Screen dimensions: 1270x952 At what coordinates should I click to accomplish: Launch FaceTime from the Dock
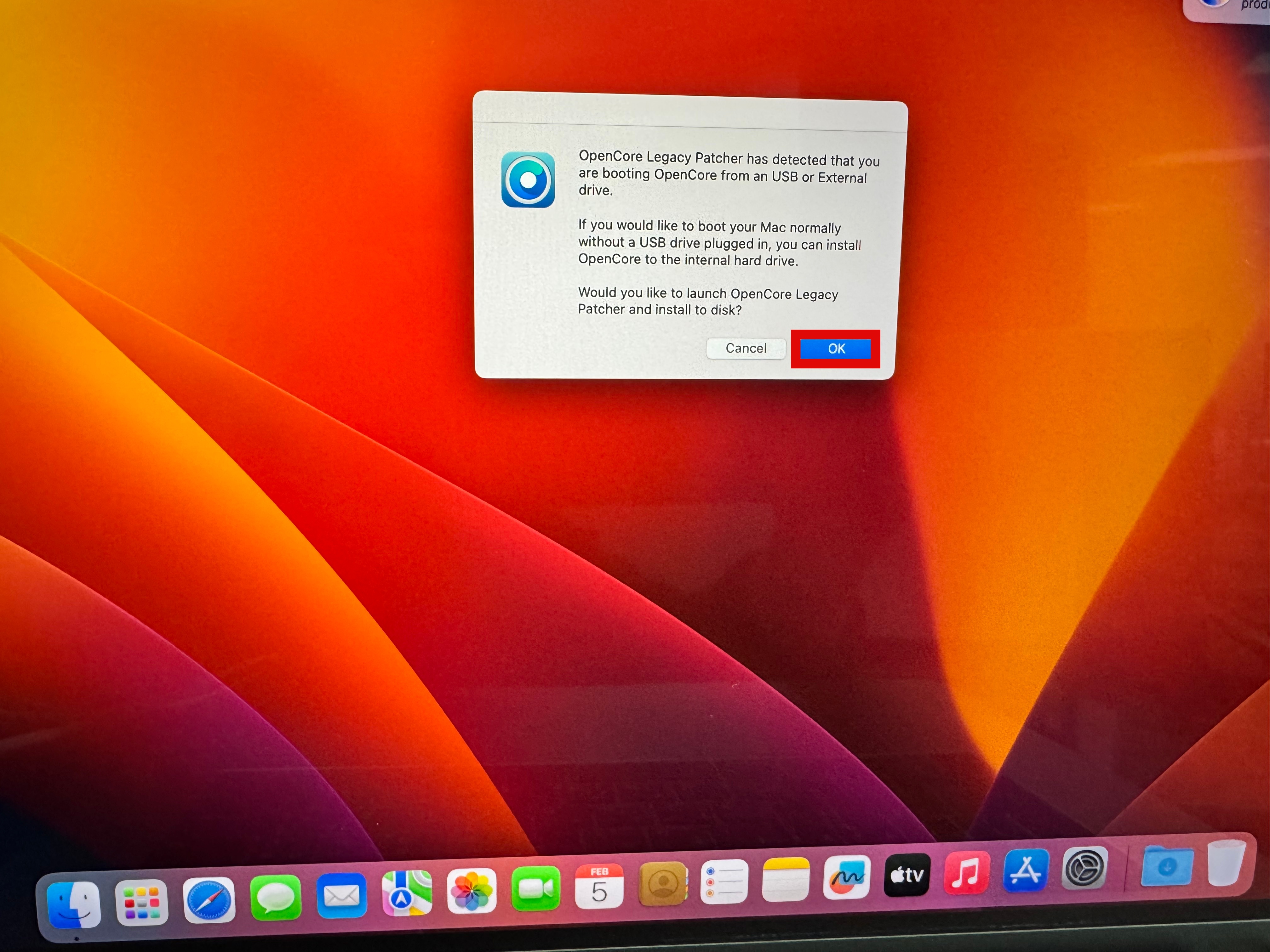[536, 888]
